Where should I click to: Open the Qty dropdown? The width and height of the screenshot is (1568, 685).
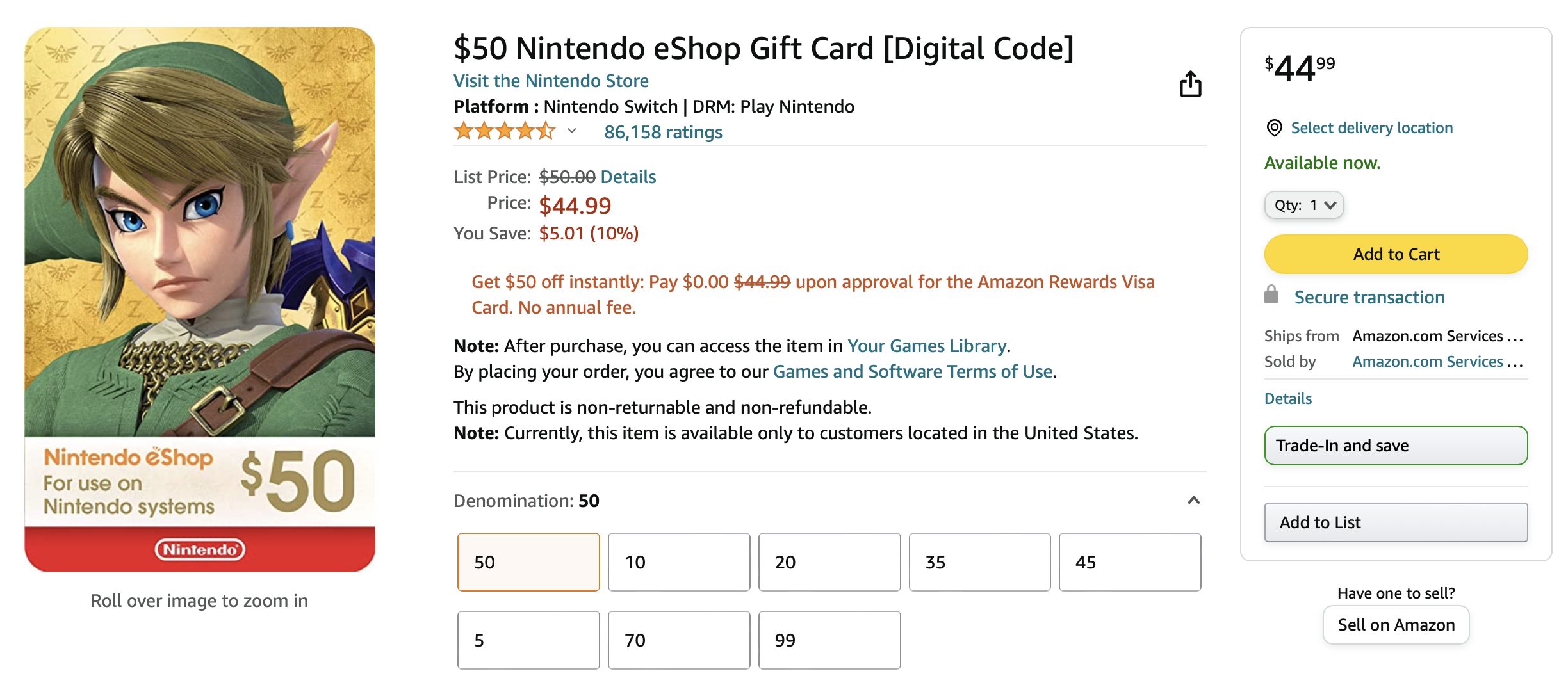pos(1304,205)
